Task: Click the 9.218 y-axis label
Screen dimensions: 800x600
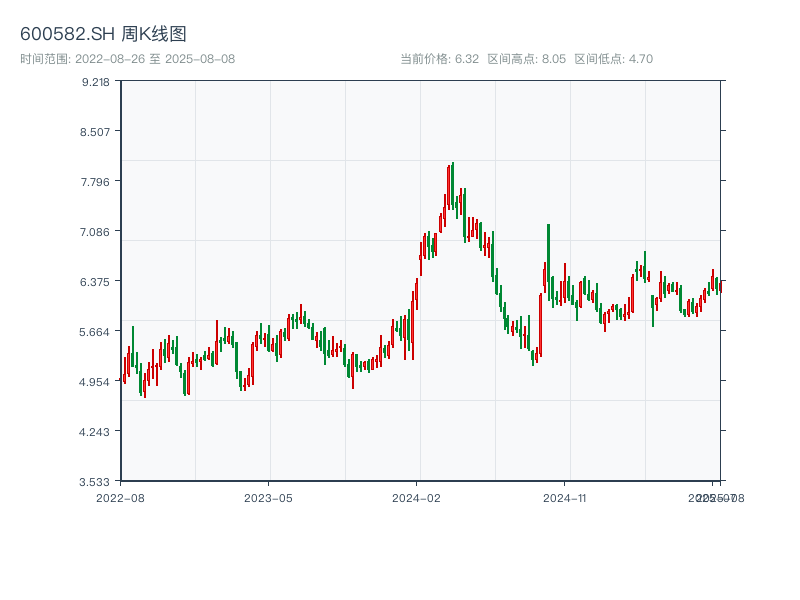Action: [96, 82]
